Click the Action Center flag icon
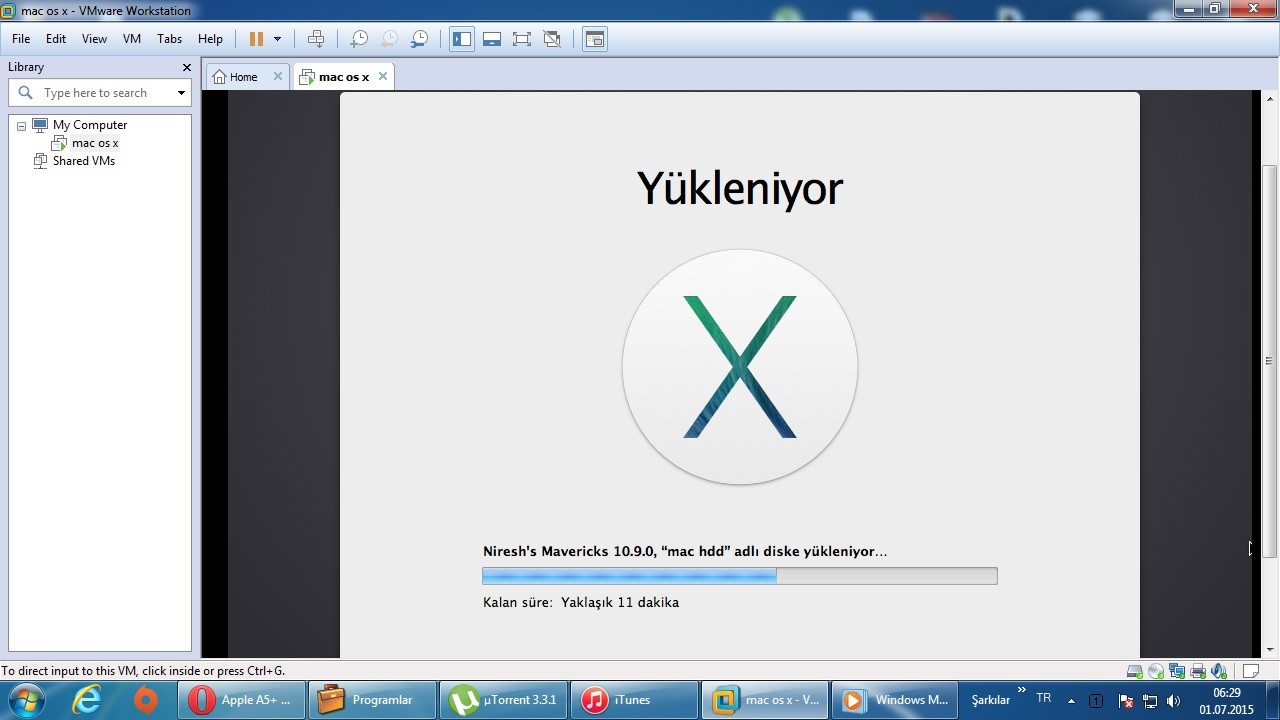The image size is (1280, 720). pos(1125,701)
